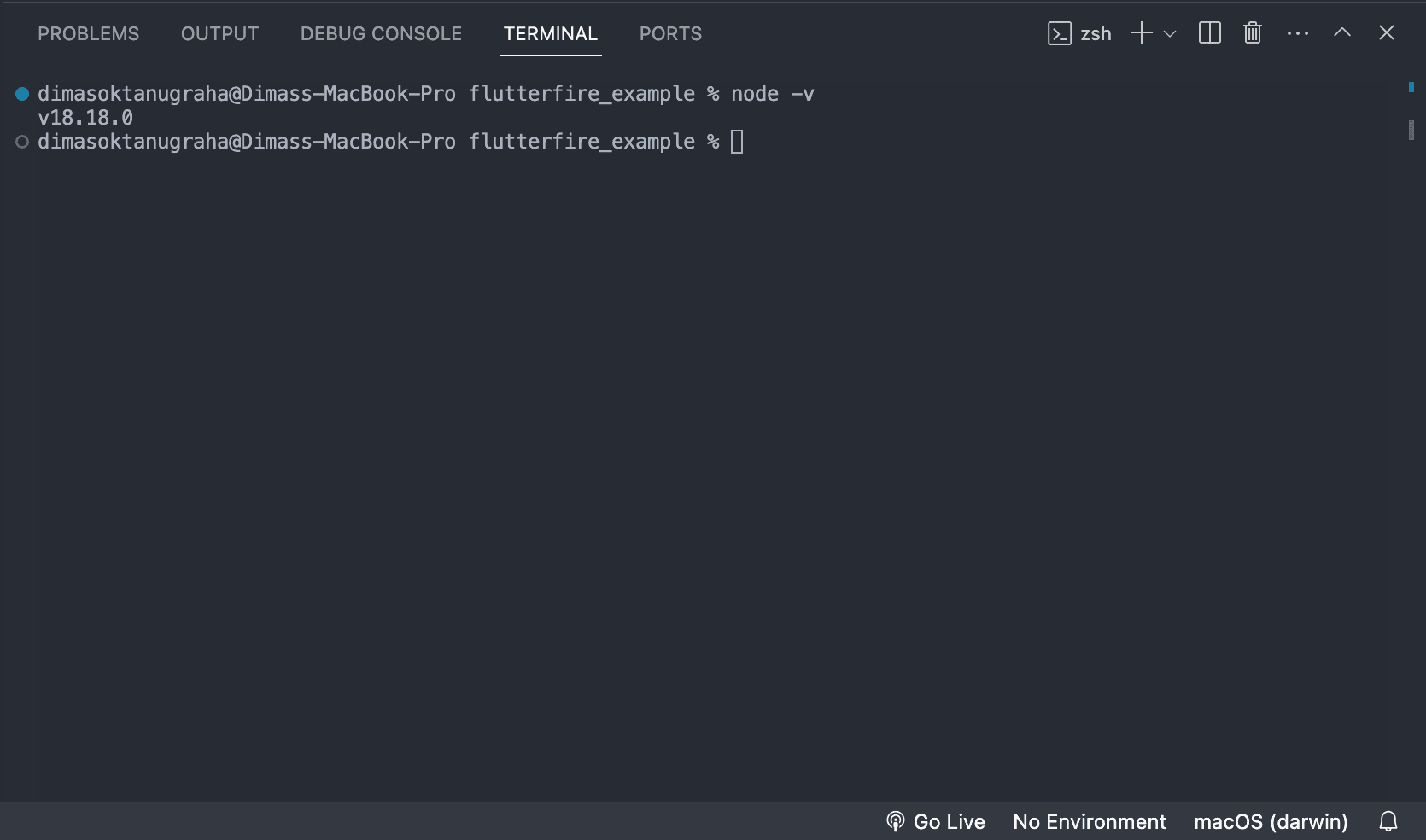
Task: Click the blue overview ruler marker
Action: point(1411,87)
